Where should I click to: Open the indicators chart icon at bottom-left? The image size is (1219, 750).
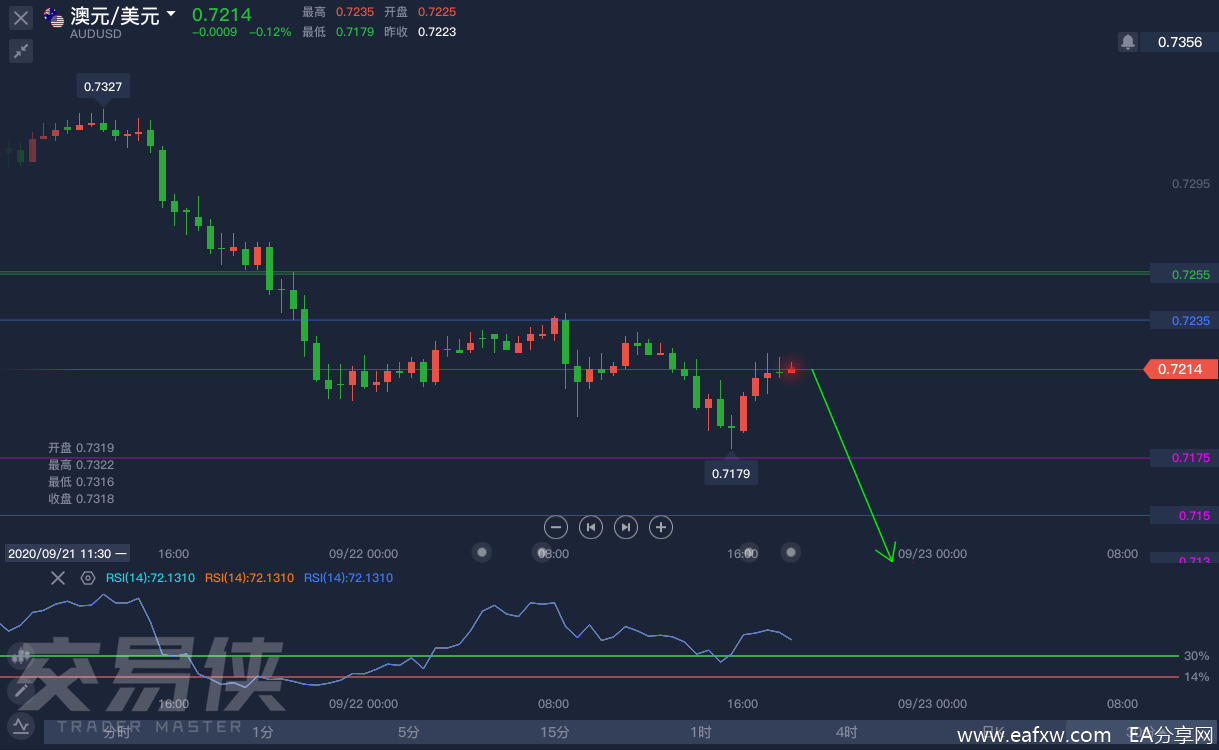click(20, 725)
